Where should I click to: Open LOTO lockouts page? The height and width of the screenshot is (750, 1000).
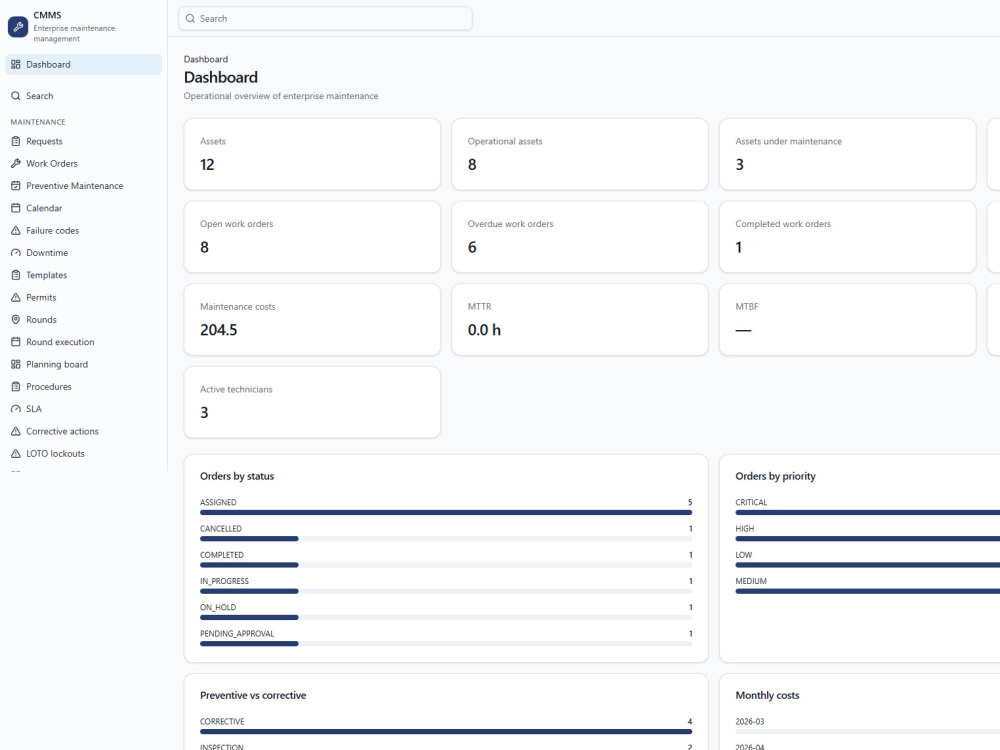pos(84,453)
